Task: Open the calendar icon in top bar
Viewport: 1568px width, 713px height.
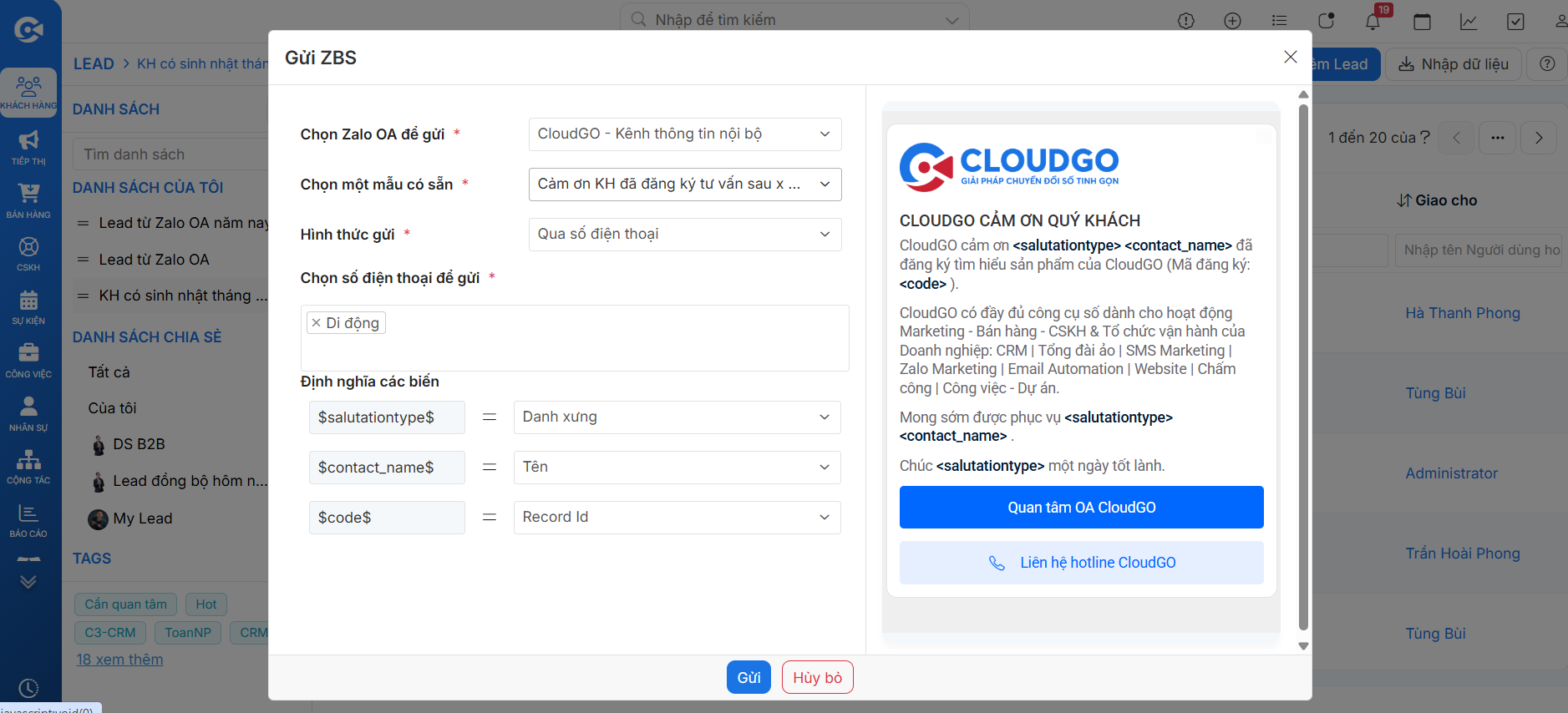Action: pyautogui.click(x=1422, y=21)
